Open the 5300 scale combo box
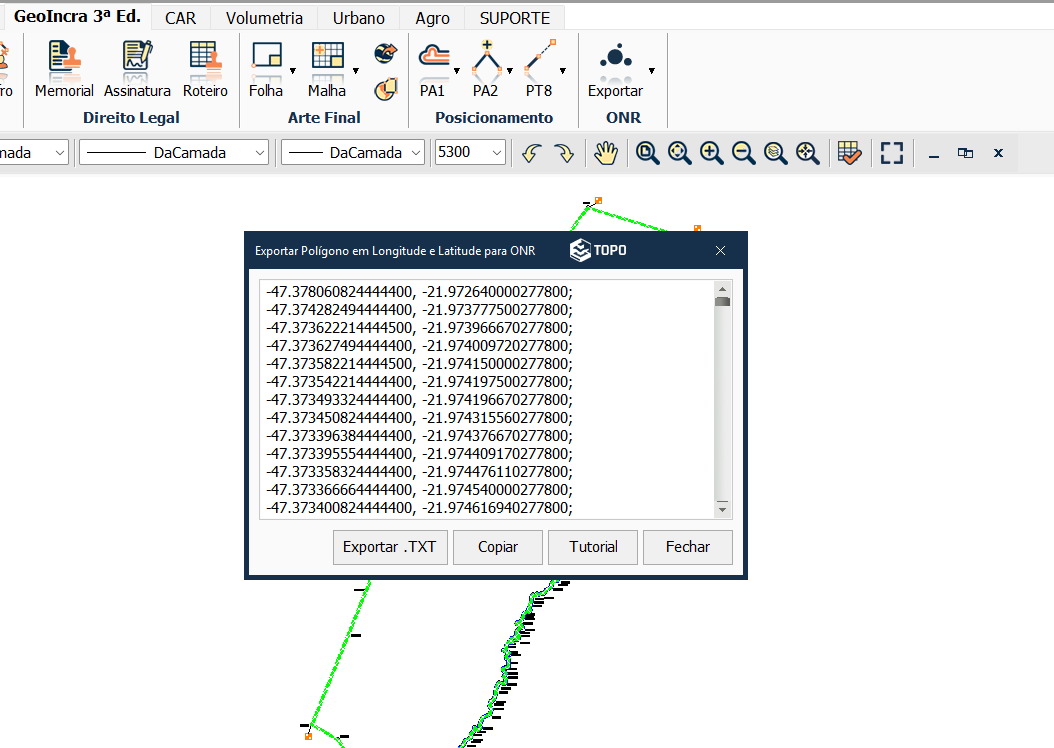Image resolution: width=1054 pixels, height=748 pixels. point(470,153)
